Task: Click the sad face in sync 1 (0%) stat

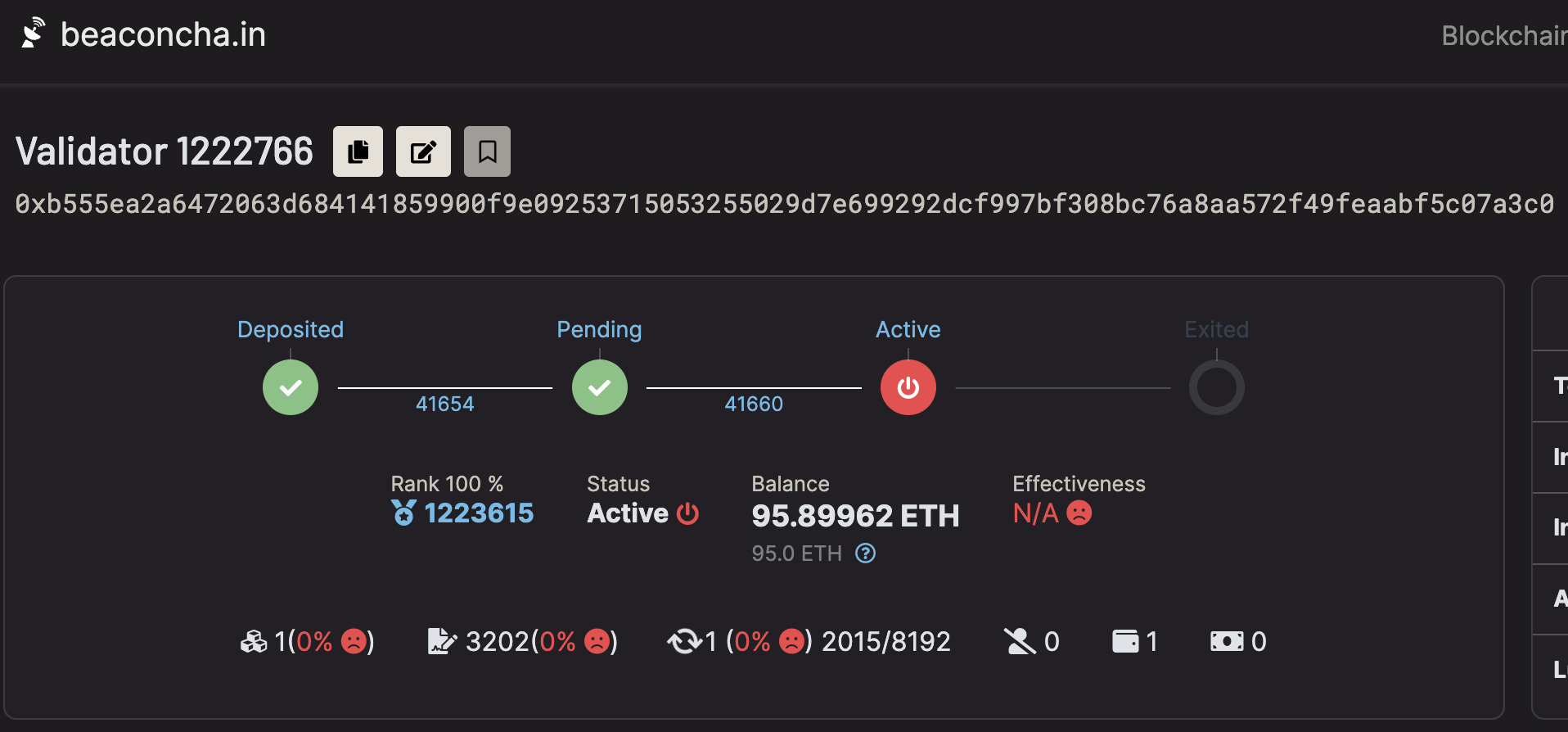Action: (x=791, y=641)
